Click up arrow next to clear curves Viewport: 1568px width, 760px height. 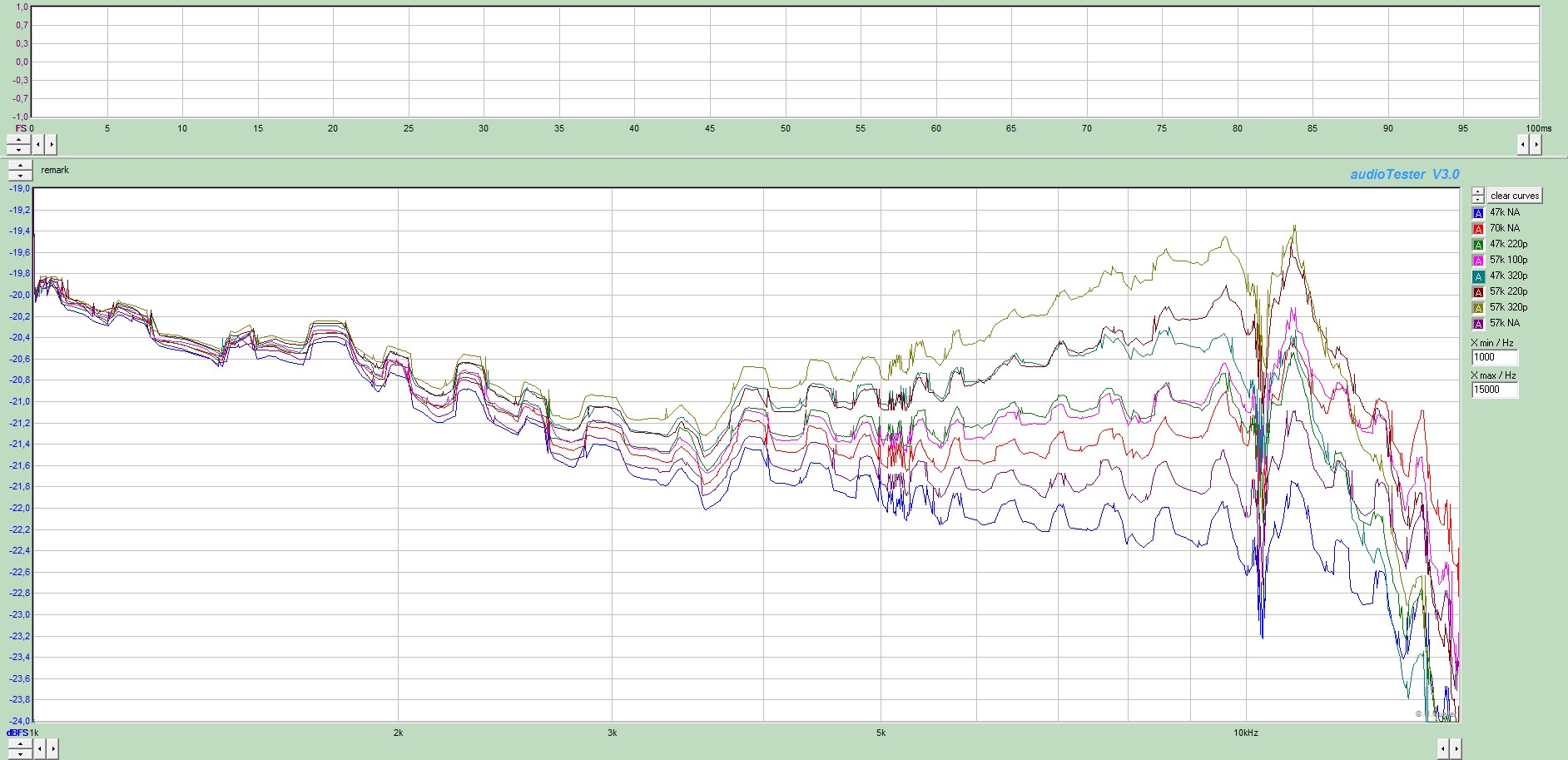pos(1478,191)
